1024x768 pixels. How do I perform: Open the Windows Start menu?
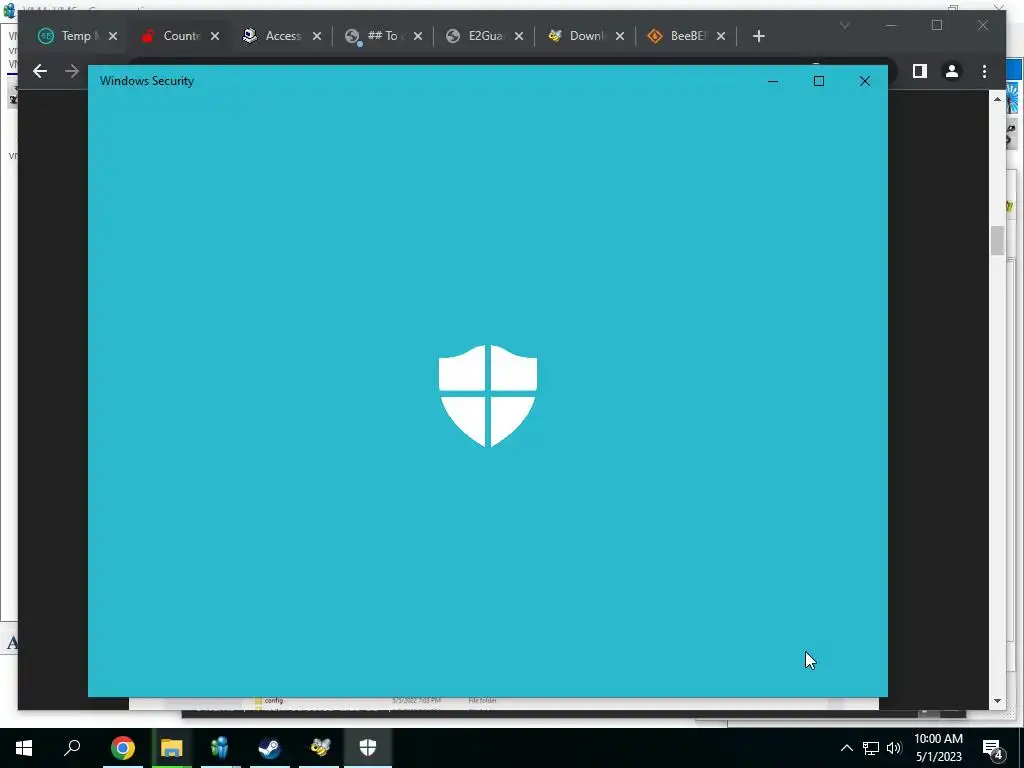24,748
